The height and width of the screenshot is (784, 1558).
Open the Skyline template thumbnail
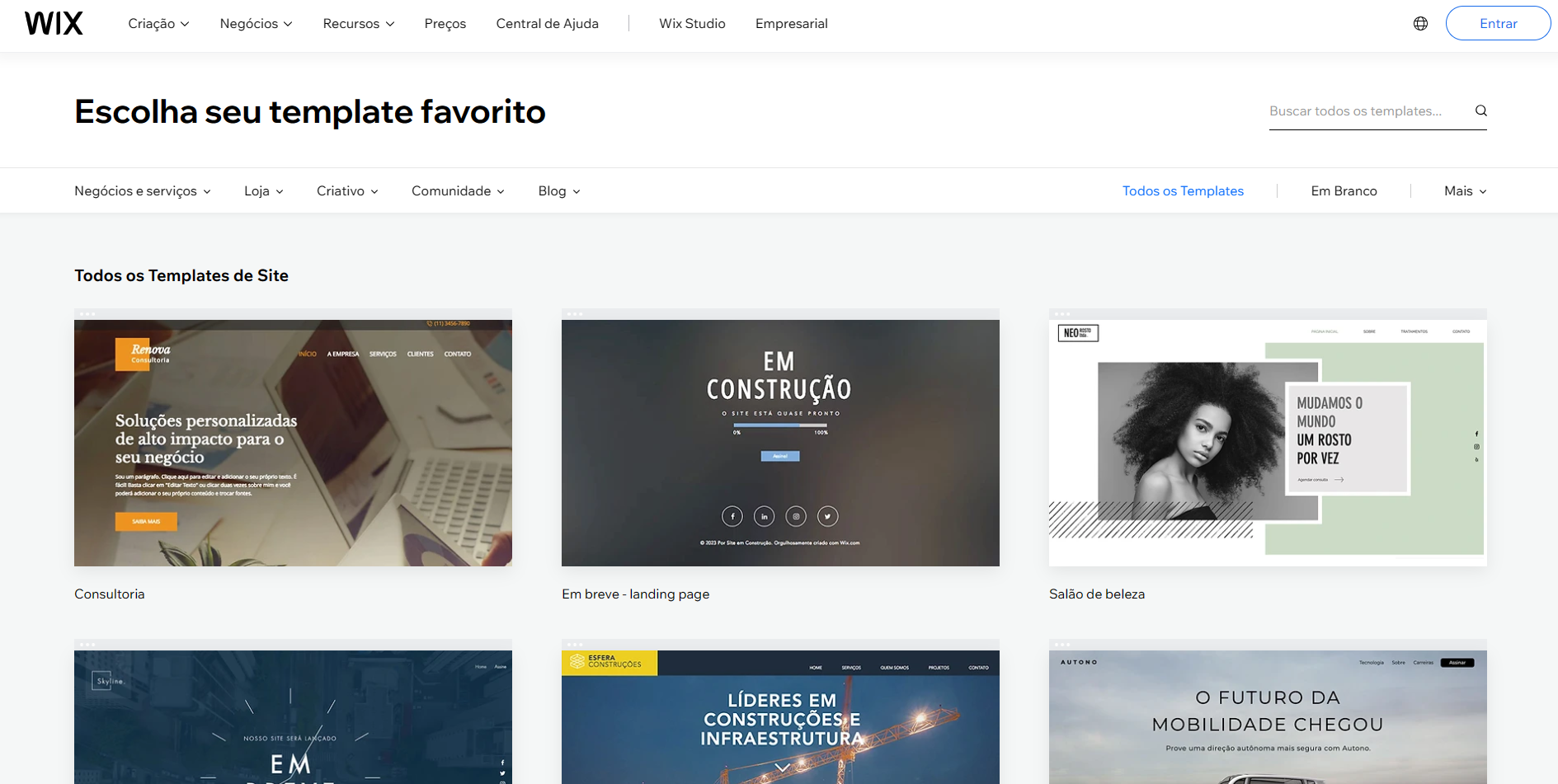[x=293, y=712]
